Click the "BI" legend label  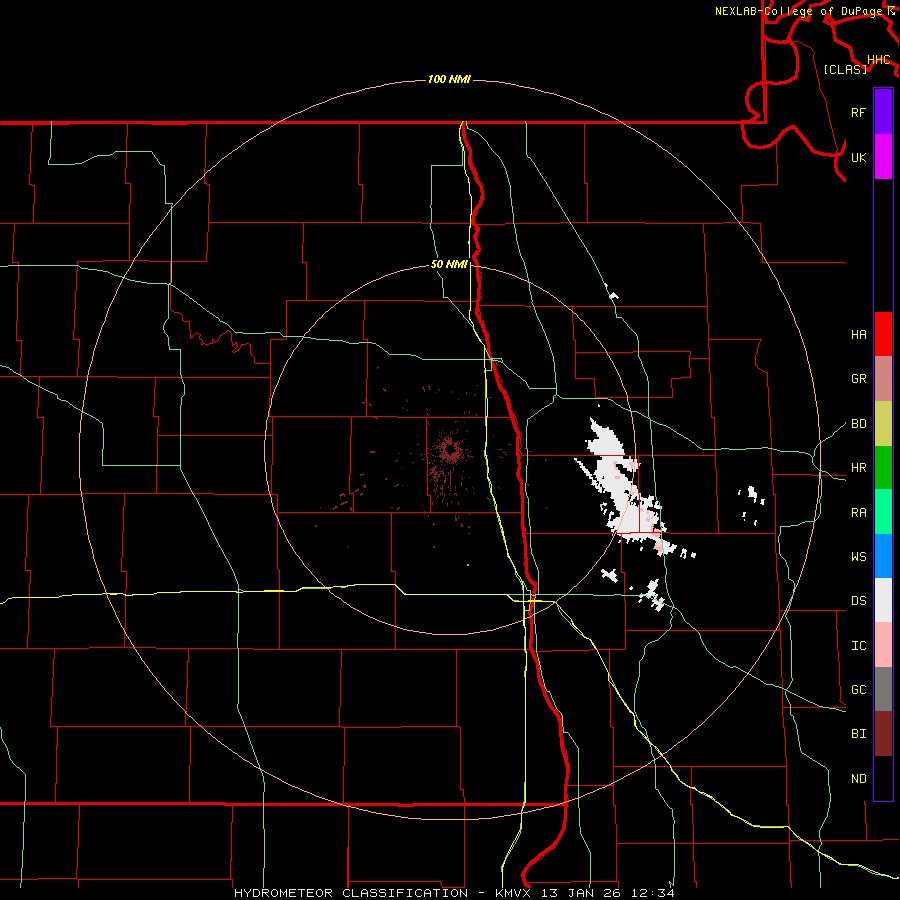click(x=858, y=734)
